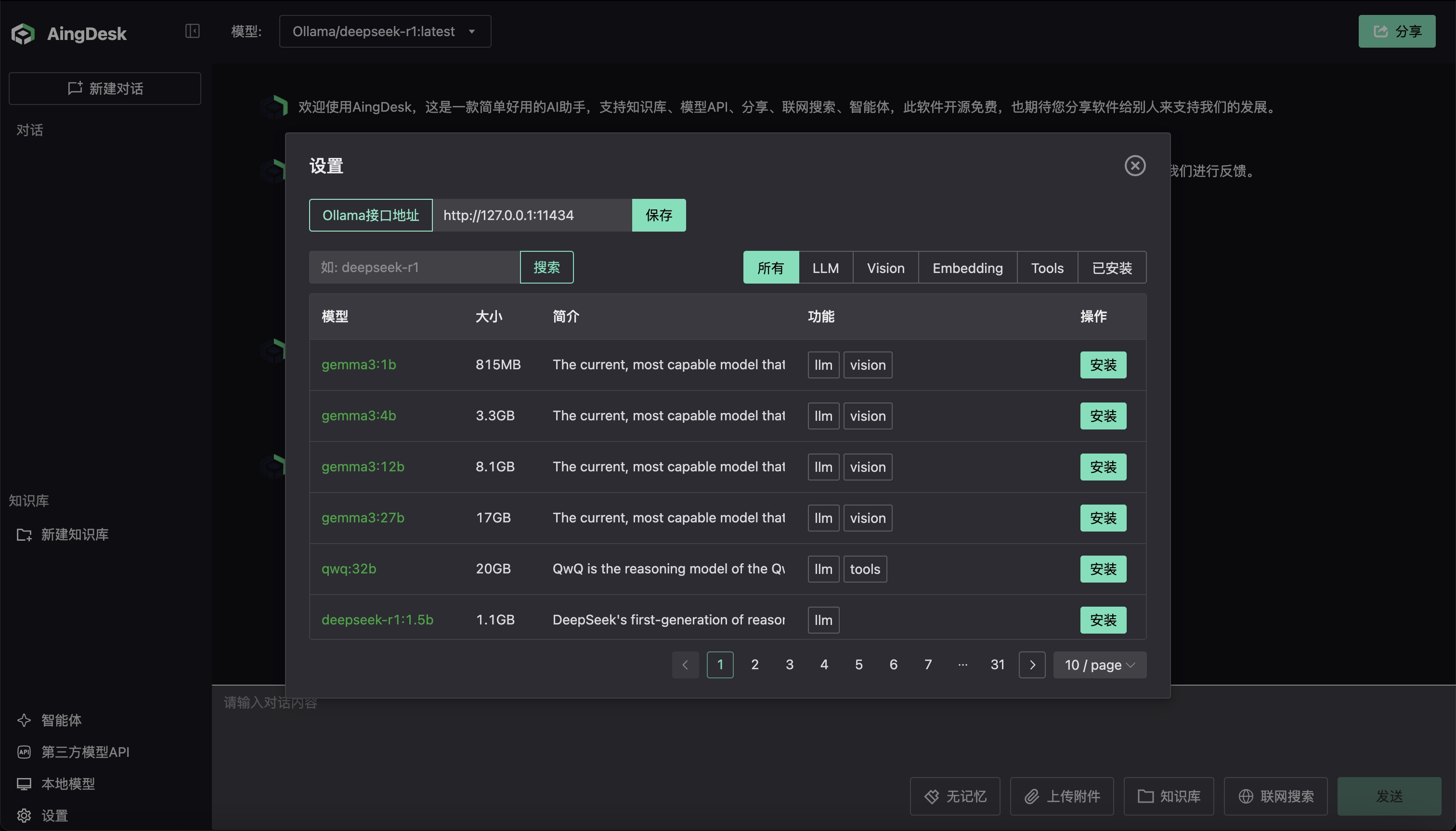The image size is (1456, 831).
Task: Install the gemma3:1b model
Action: tap(1103, 364)
